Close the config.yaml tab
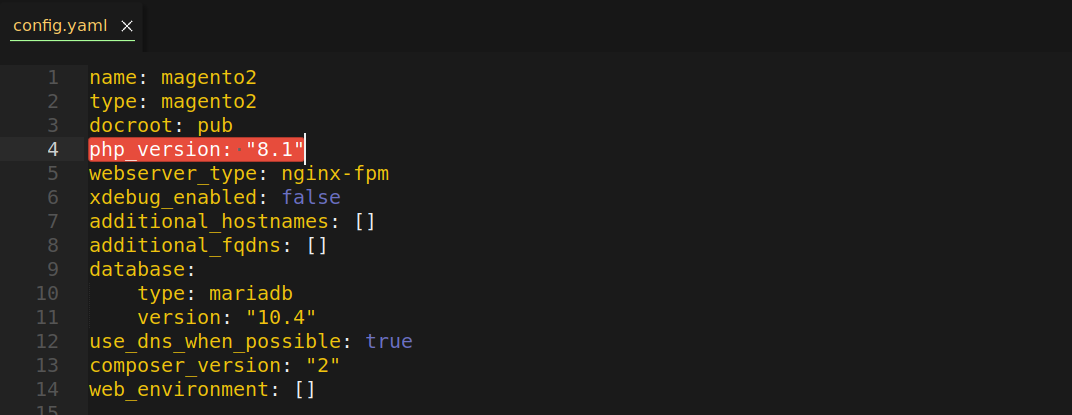The width and height of the screenshot is (1072, 415). (x=126, y=26)
